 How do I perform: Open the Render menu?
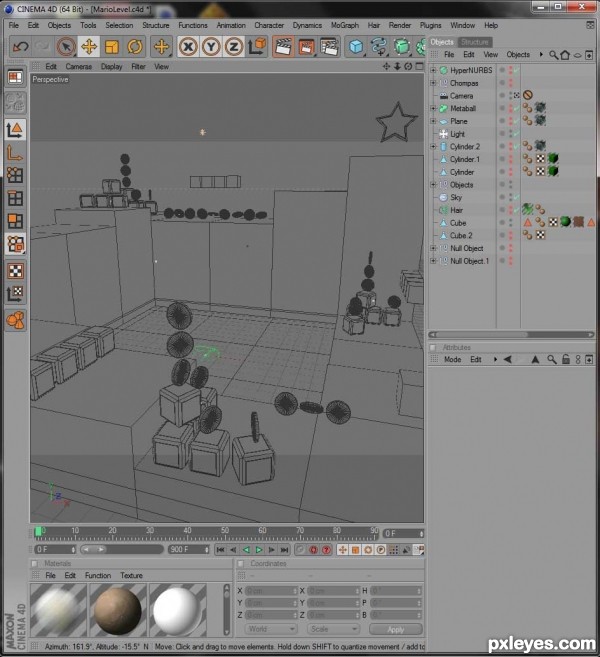400,25
